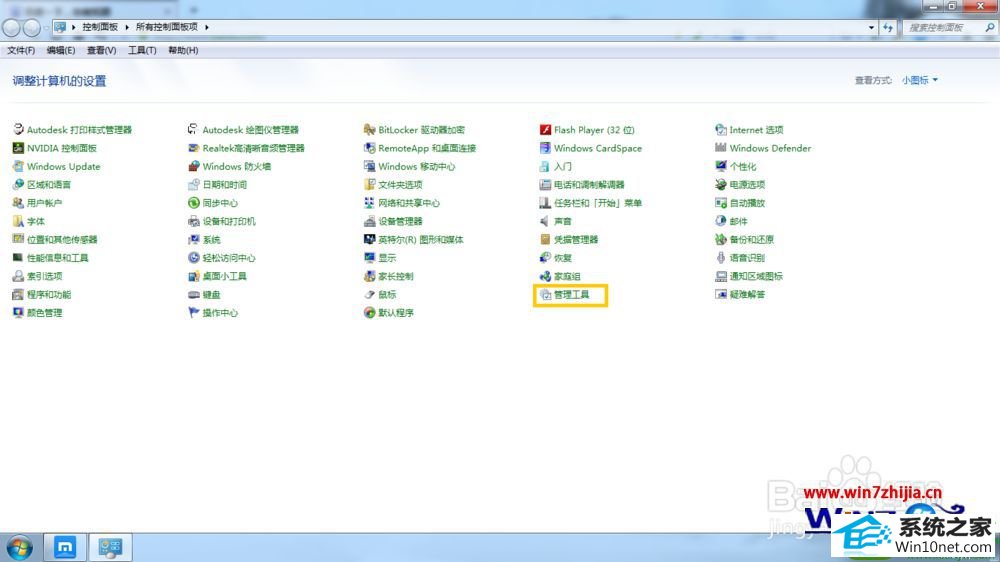Open the 个性化 link

point(743,166)
